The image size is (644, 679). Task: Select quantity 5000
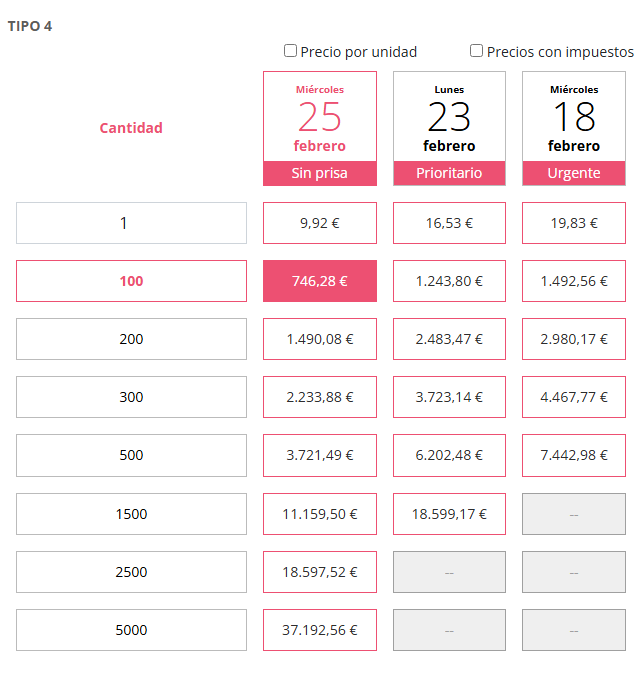click(131, 630)
